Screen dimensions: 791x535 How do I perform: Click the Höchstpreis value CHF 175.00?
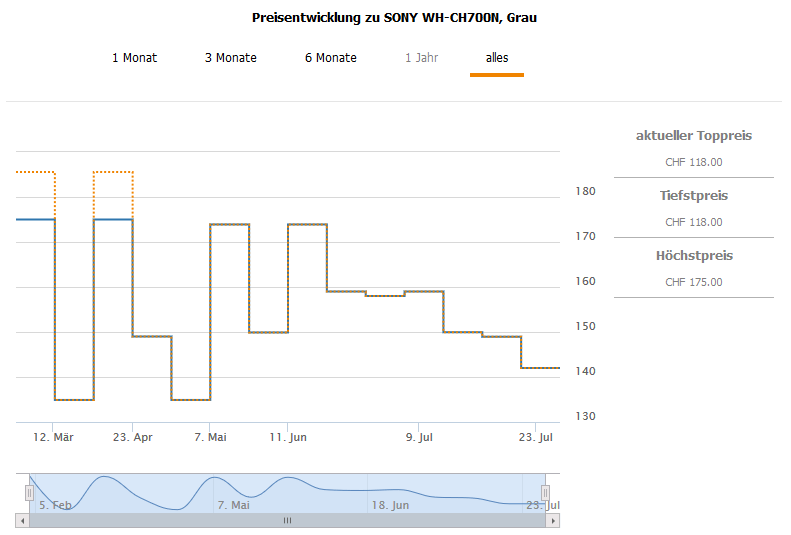pyautogui.click(x=693, y=282)
